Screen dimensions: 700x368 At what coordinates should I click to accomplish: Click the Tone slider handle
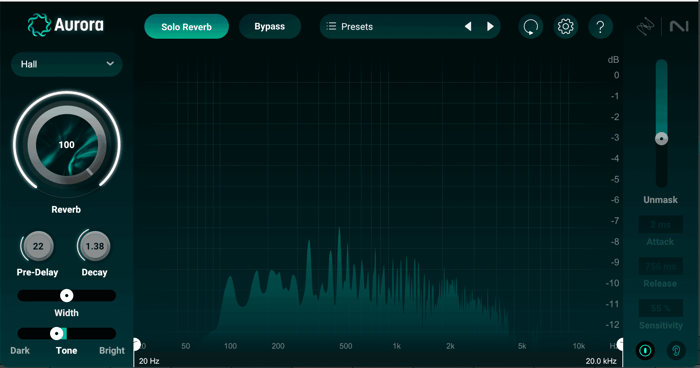57,333
